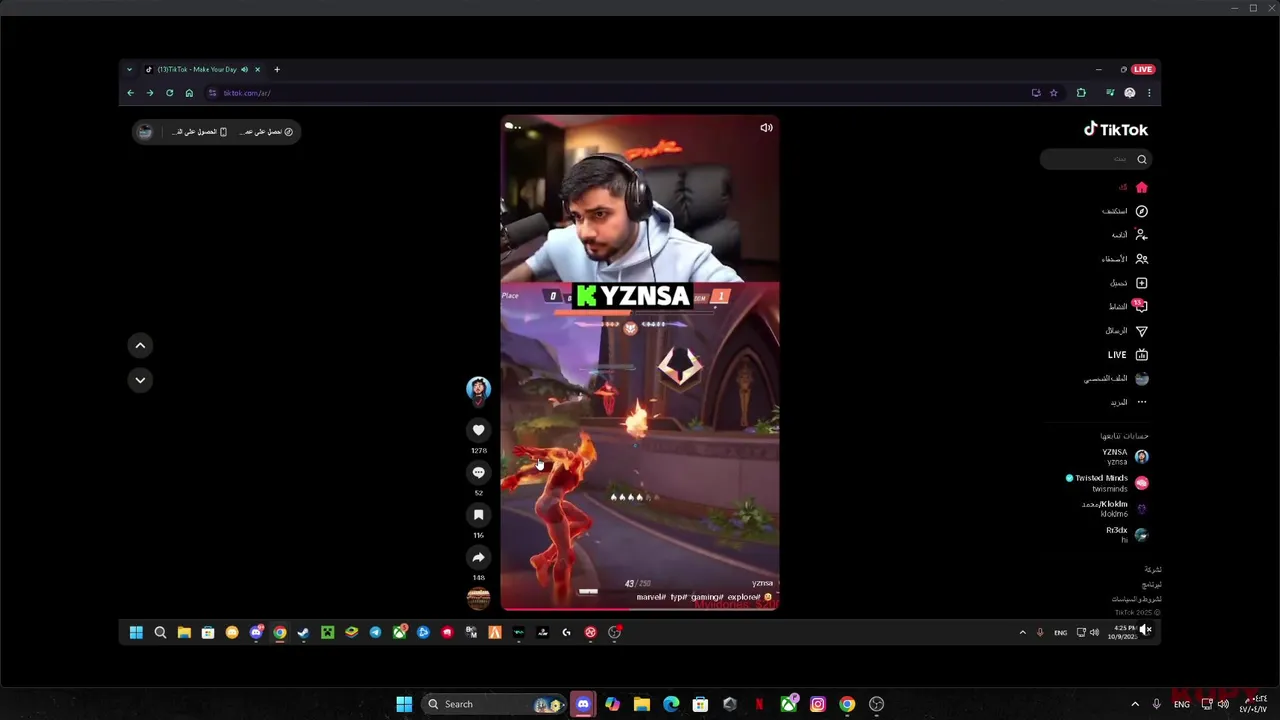Screen dimensions: 1280x720
Task: Open the Twisted Minds followed account
Action: coord(1108,483)
